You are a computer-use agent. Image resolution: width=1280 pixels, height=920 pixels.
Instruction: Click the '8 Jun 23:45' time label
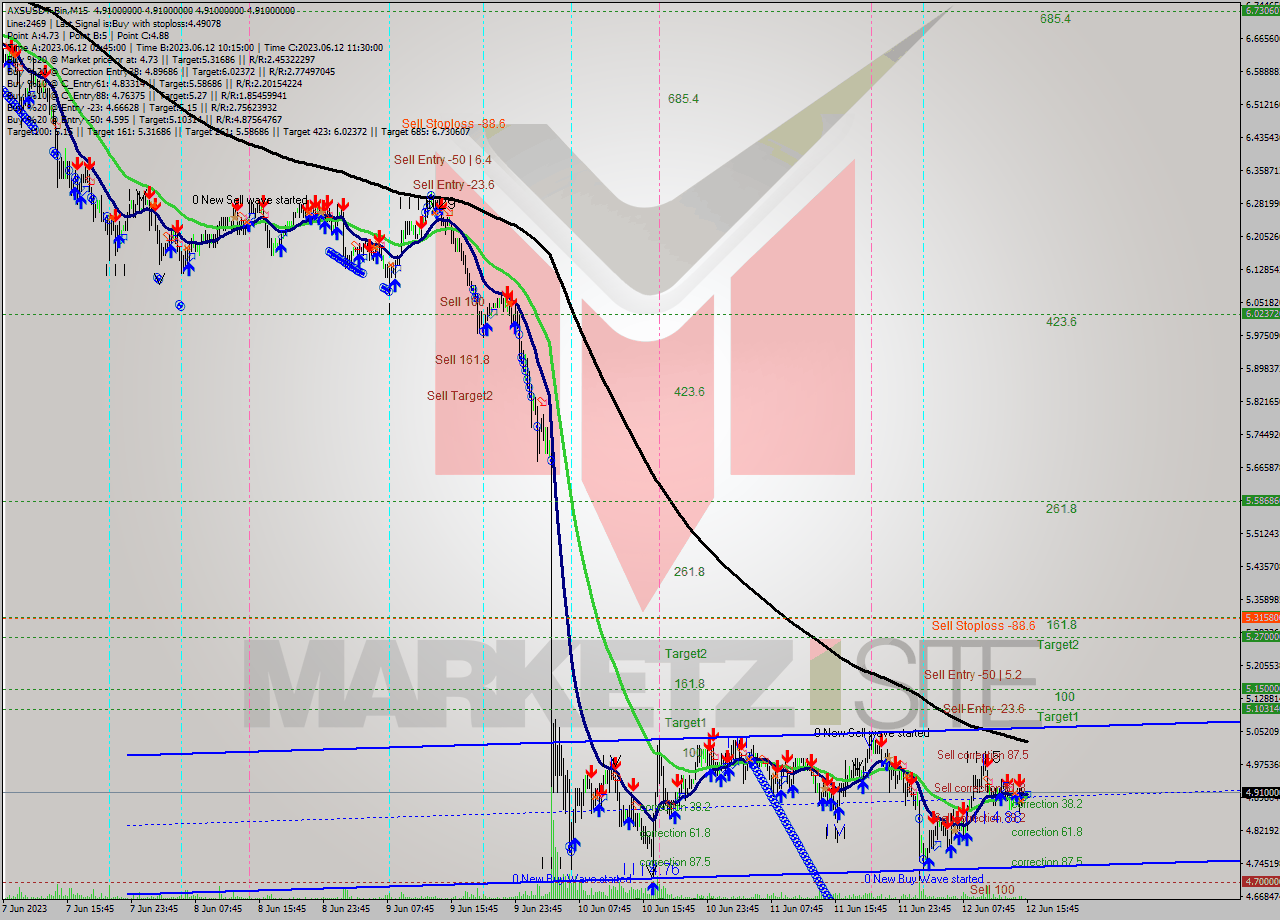click(x=347, y=909)
